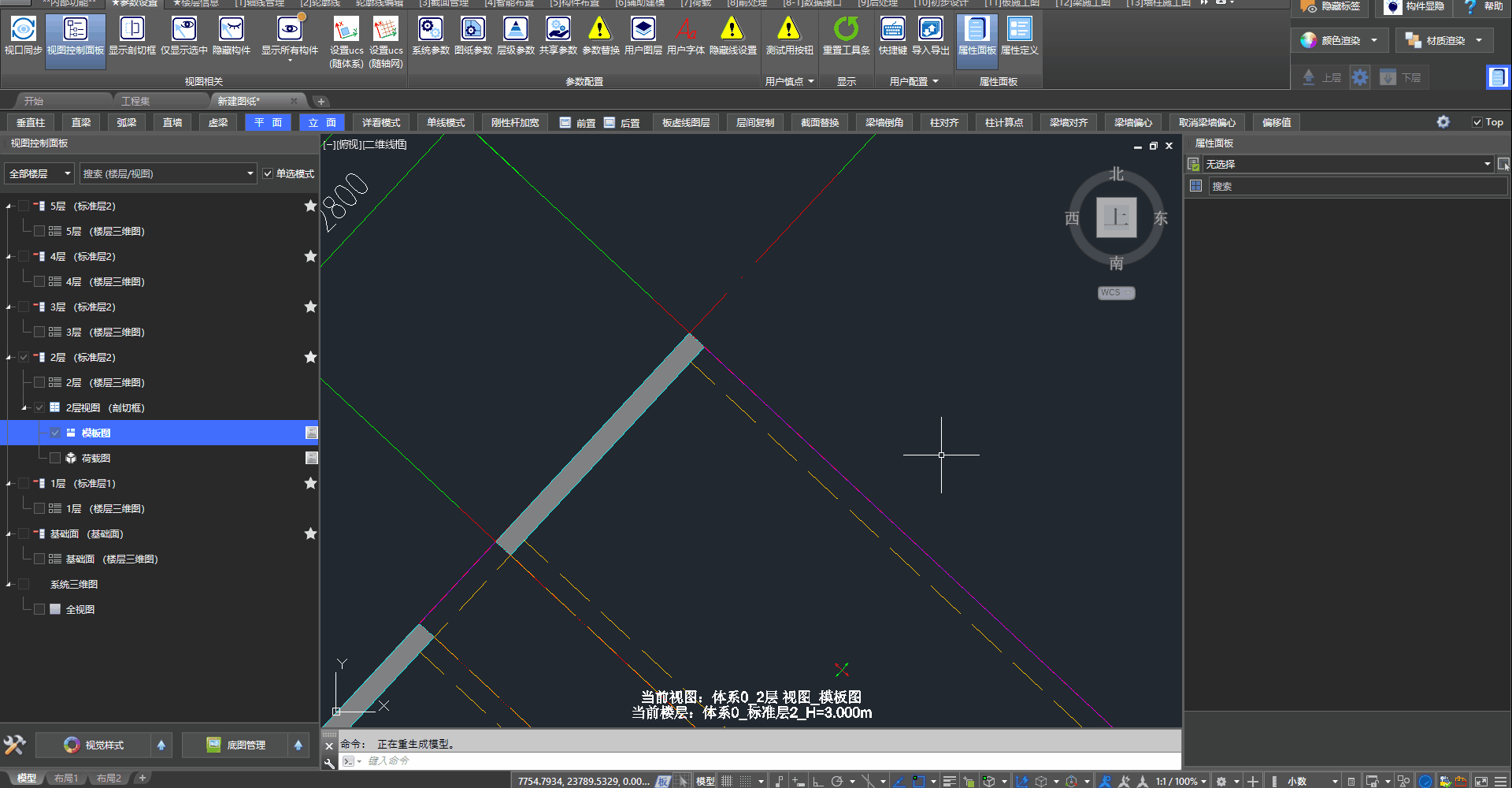
Task: Click the 重置工具条 reset toolbar icon
Action: pos(846,35)
